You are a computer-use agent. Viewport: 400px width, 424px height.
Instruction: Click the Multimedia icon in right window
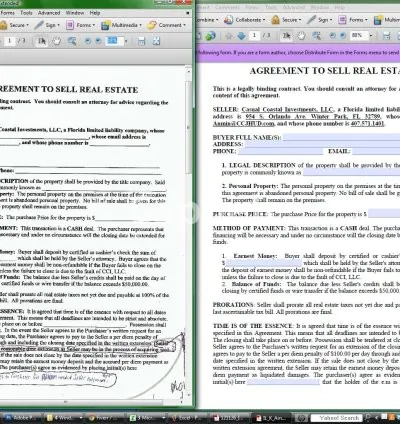(378, 20)
